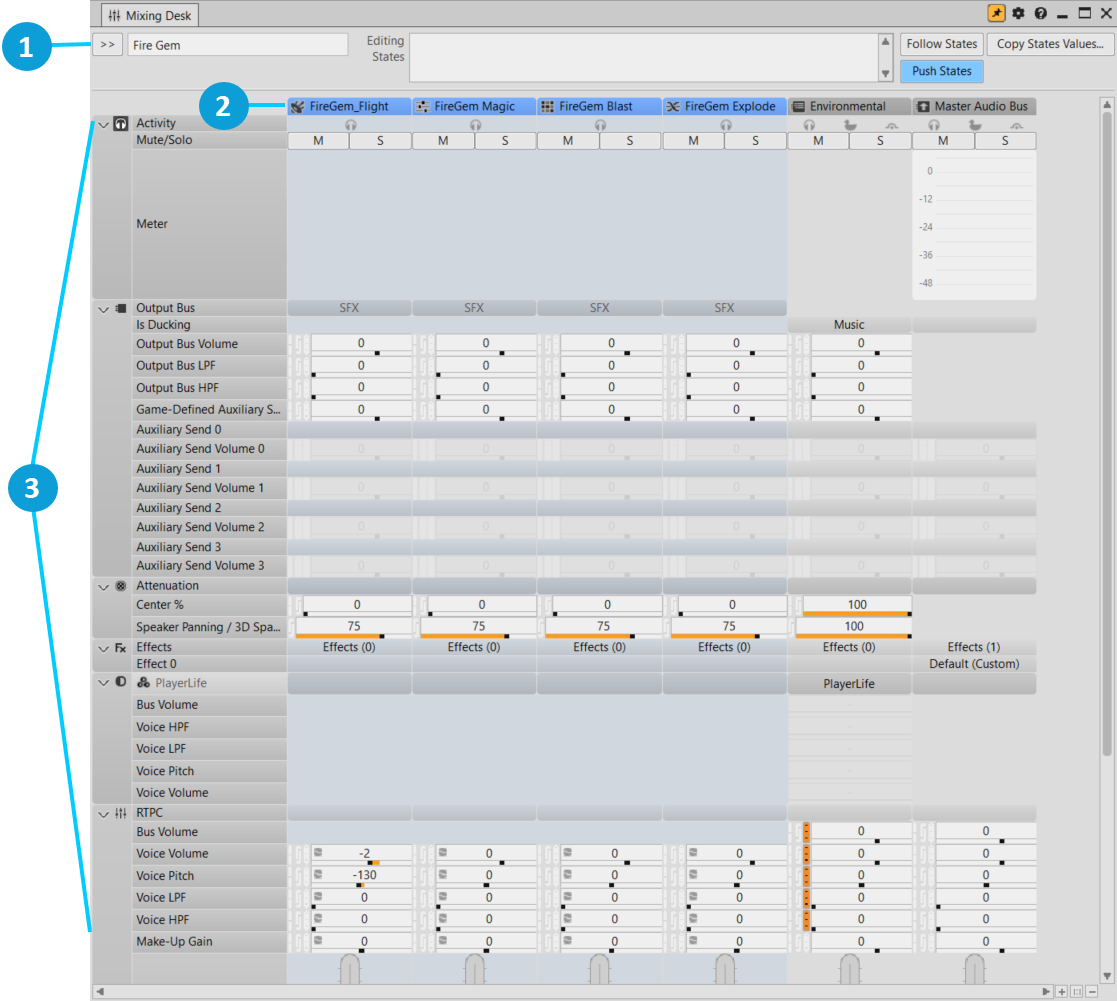Mute the Master Audio Bus strip
Viewport: 1117px width, 1001px height.
[943, 142]
